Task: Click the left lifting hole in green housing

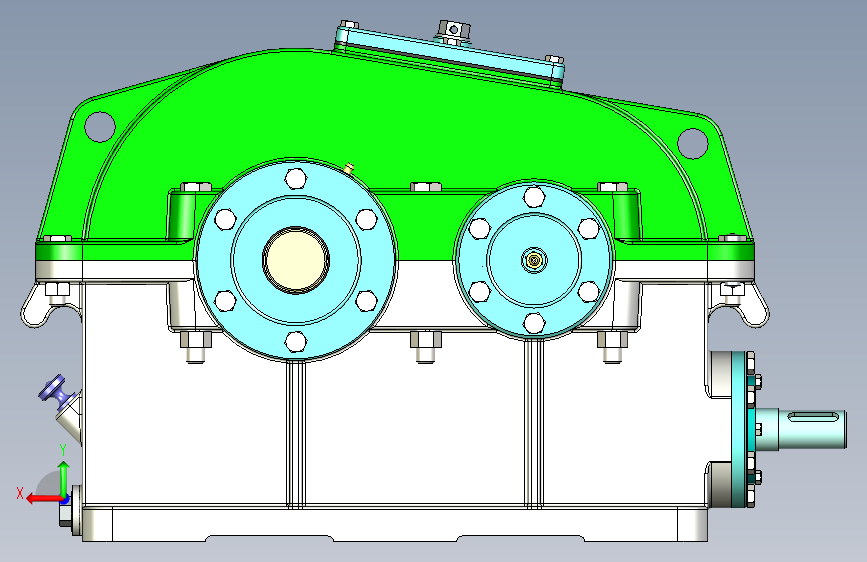Action: click(100, 126)
